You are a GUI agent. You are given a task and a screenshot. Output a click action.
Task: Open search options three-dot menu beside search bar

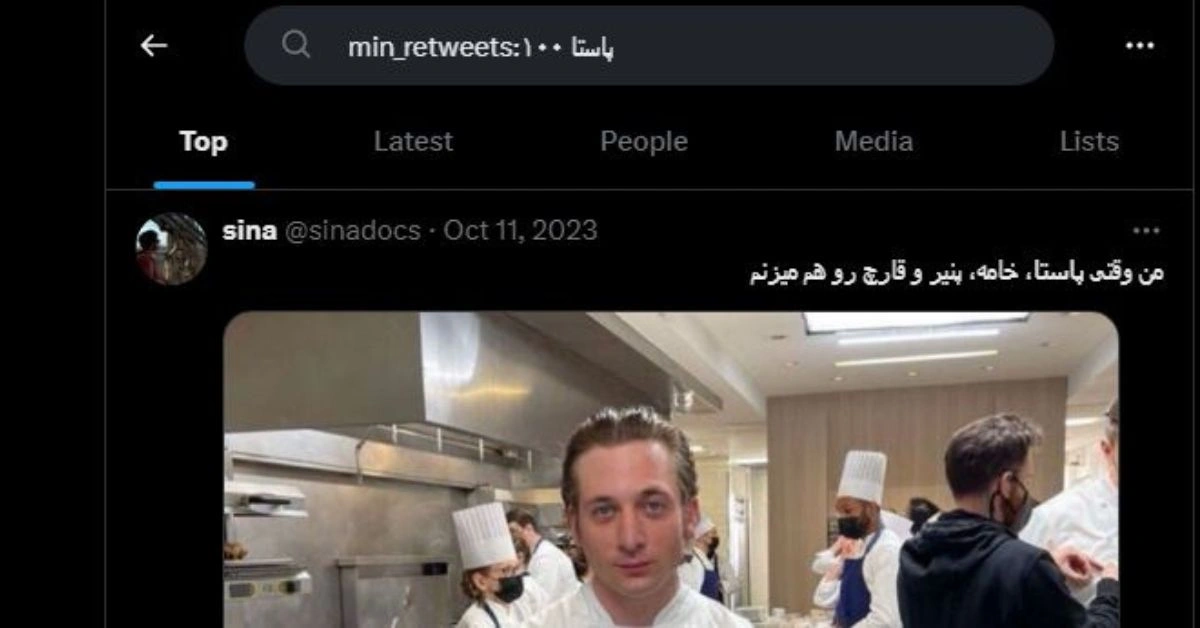pos(1140,45)
